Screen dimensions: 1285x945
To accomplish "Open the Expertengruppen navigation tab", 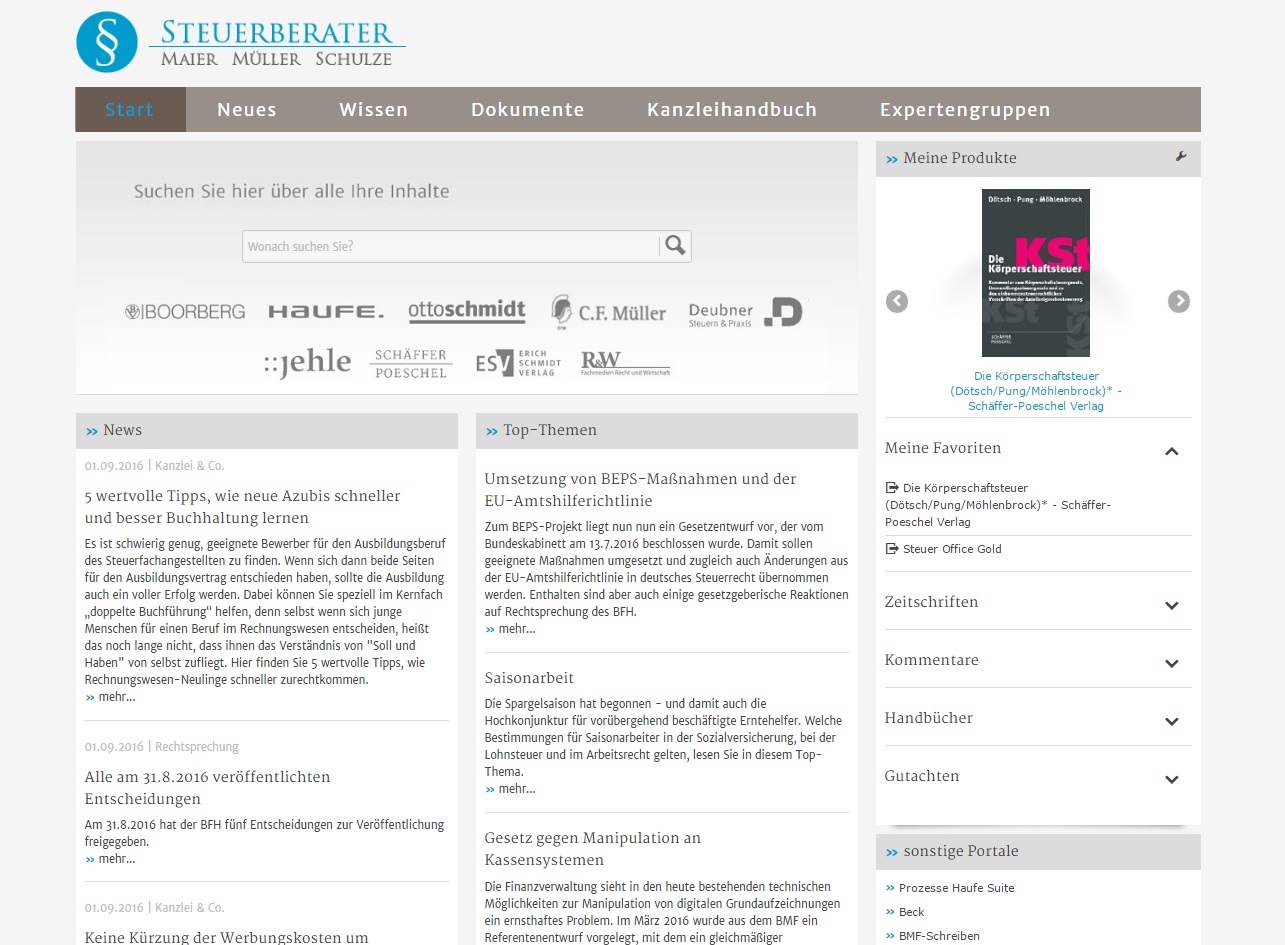I will tap(965, 110).
